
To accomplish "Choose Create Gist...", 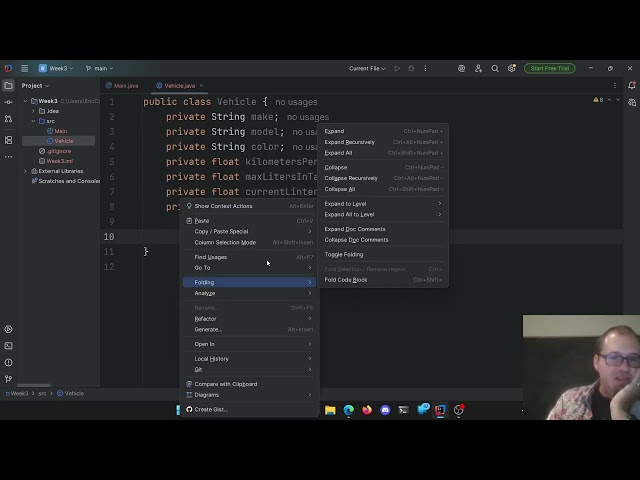I will click(250, 409).
